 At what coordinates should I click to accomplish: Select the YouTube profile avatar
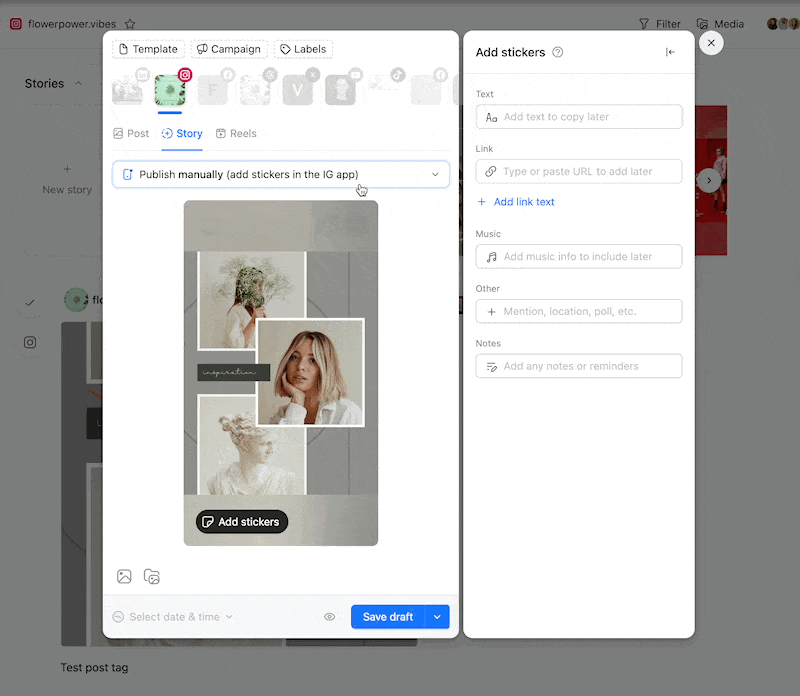click(x=340, y=91)
